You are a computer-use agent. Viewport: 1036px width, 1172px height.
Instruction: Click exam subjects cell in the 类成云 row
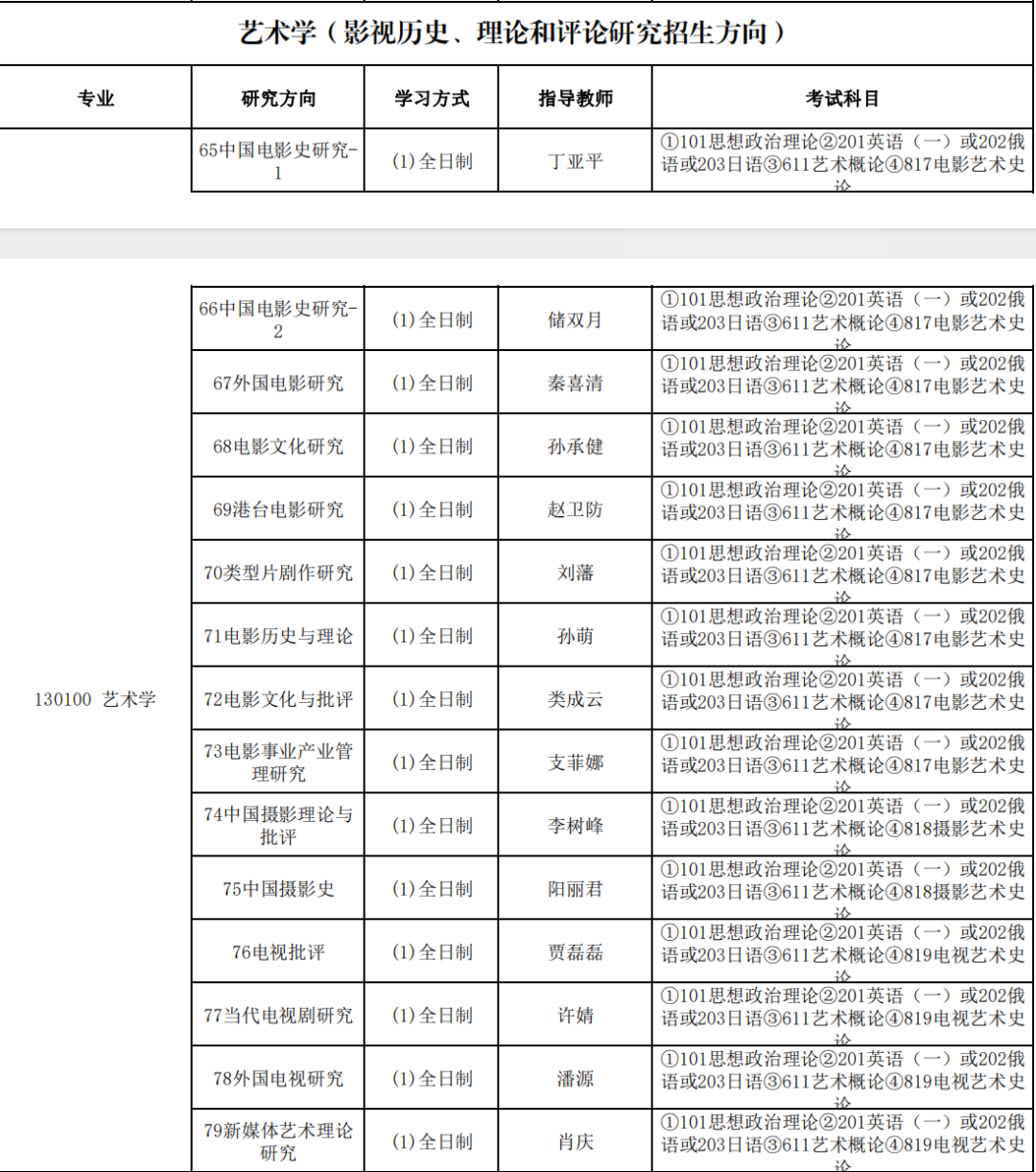(842, 699)
